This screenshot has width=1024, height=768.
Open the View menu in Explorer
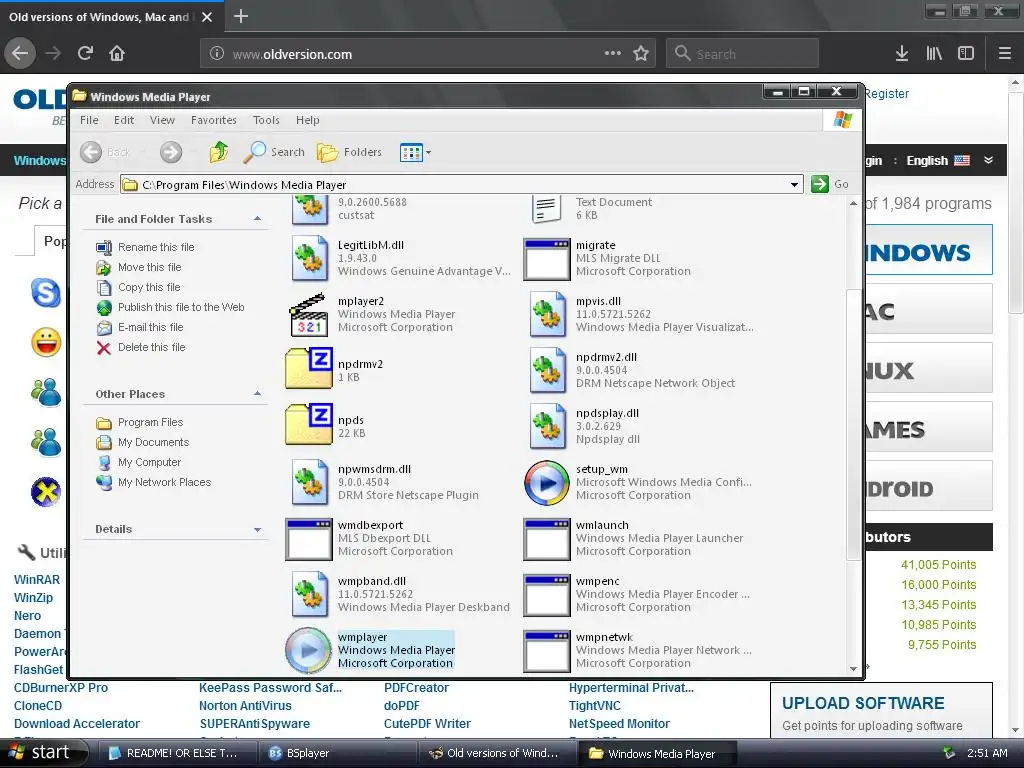pyautogui.click(x=162, y=120)
